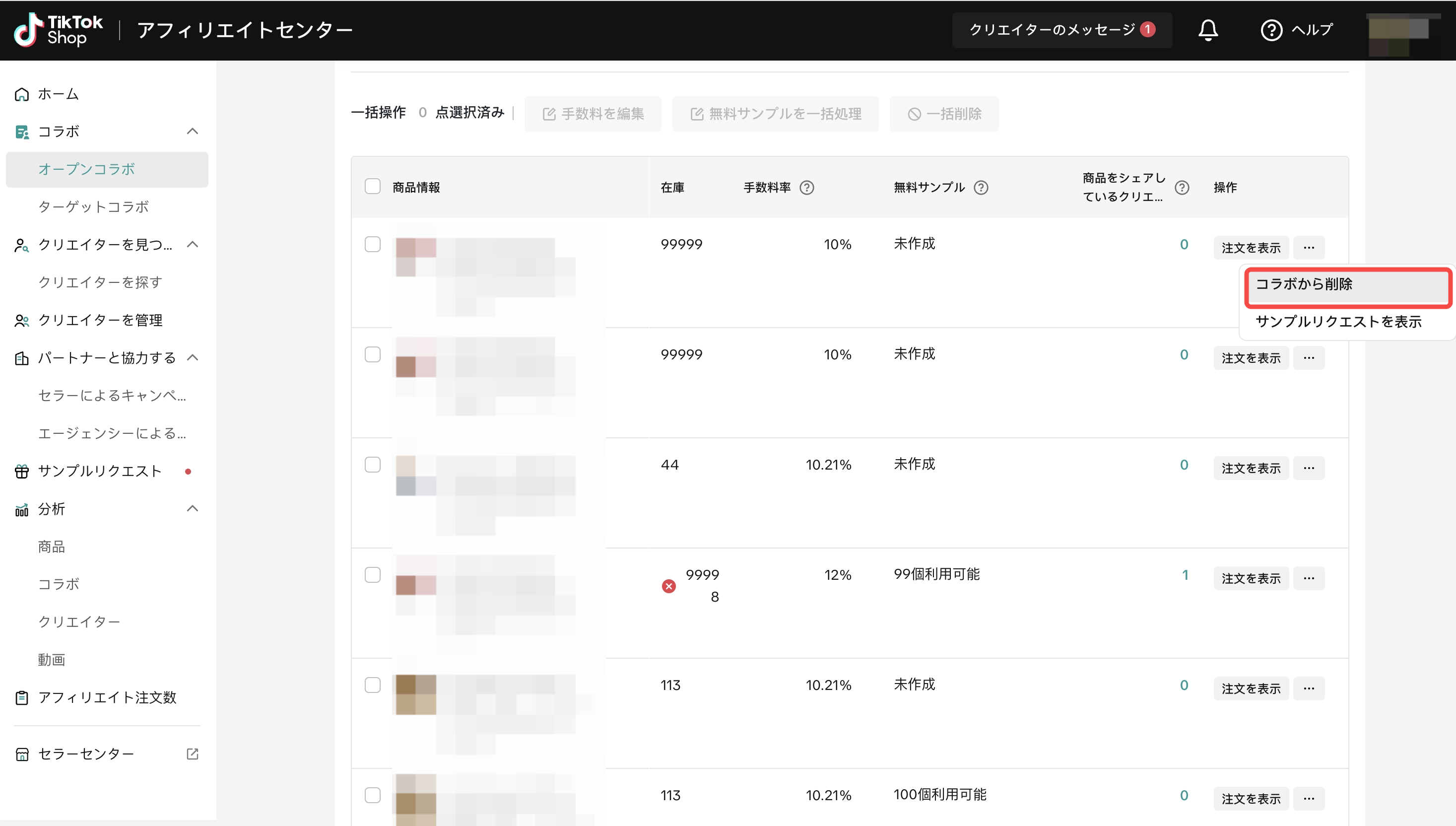The image size is (1456, 826).
Task: Collapse the 分析 sidebar section
Action: (192, 508)
